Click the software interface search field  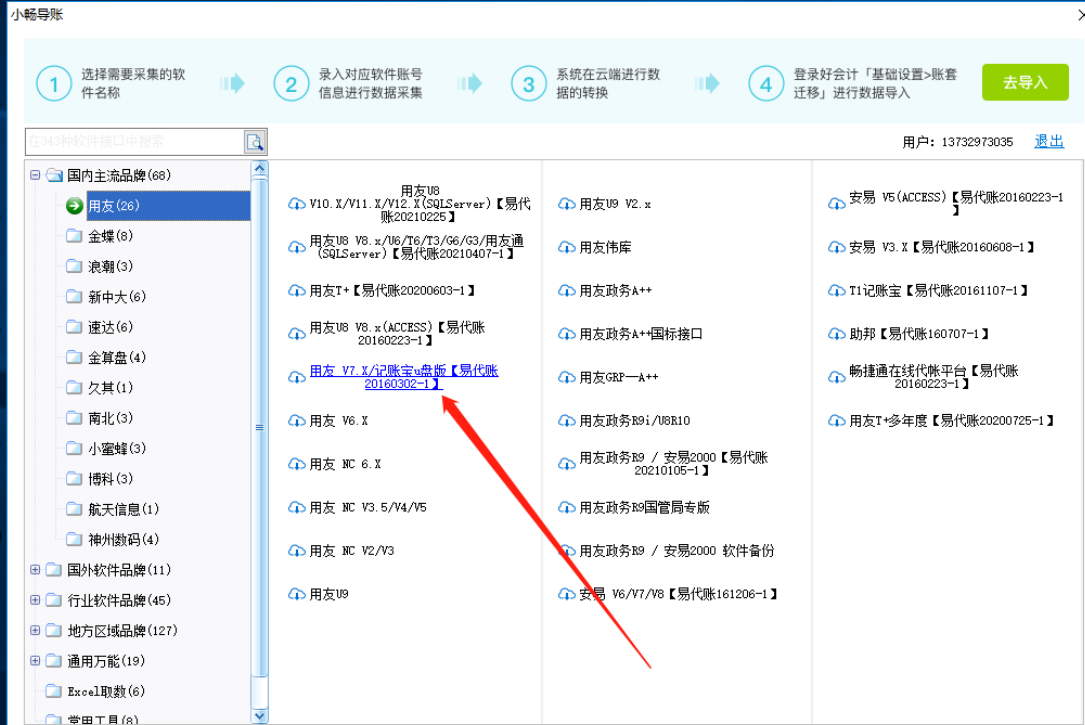coord(133,142)
